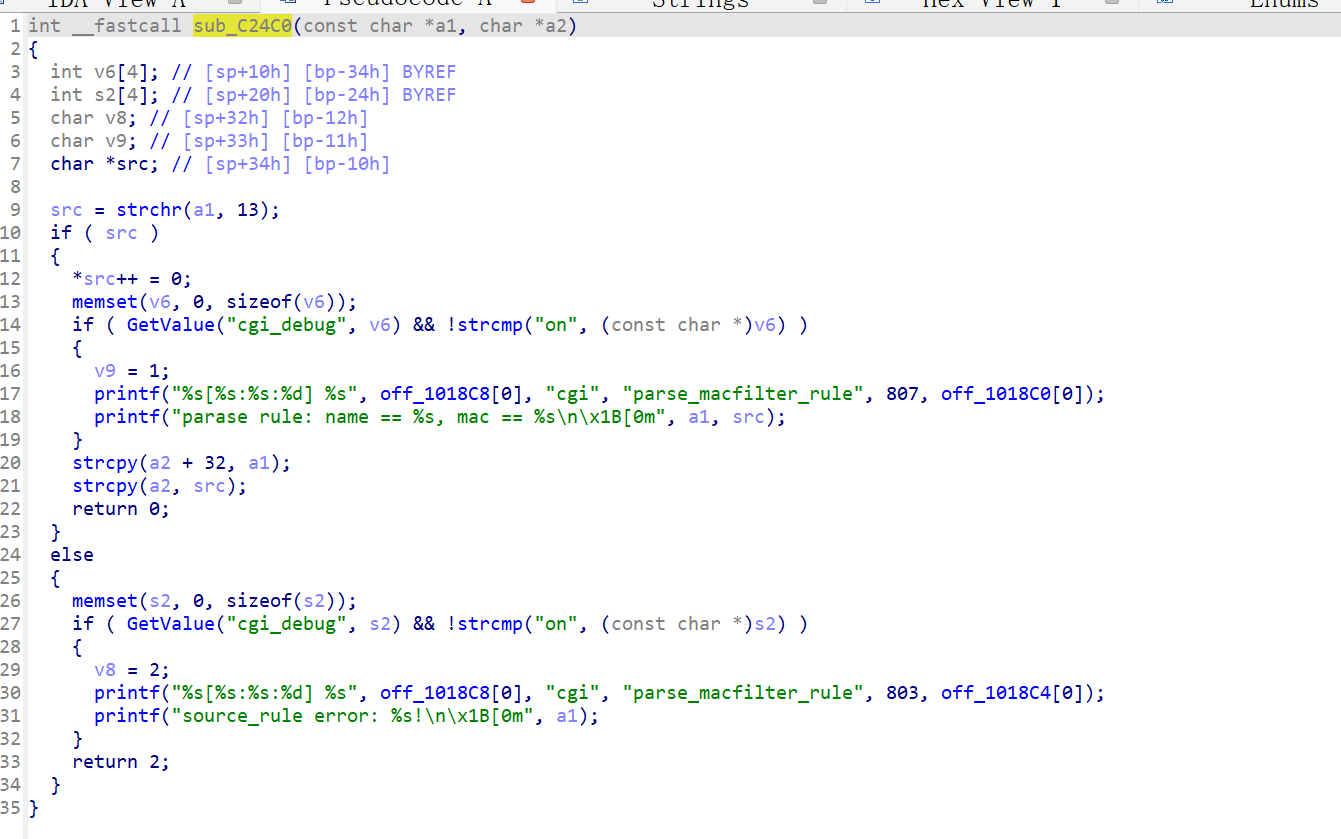Click gutter line number 35
The image size is (1341, 839).
10,808
